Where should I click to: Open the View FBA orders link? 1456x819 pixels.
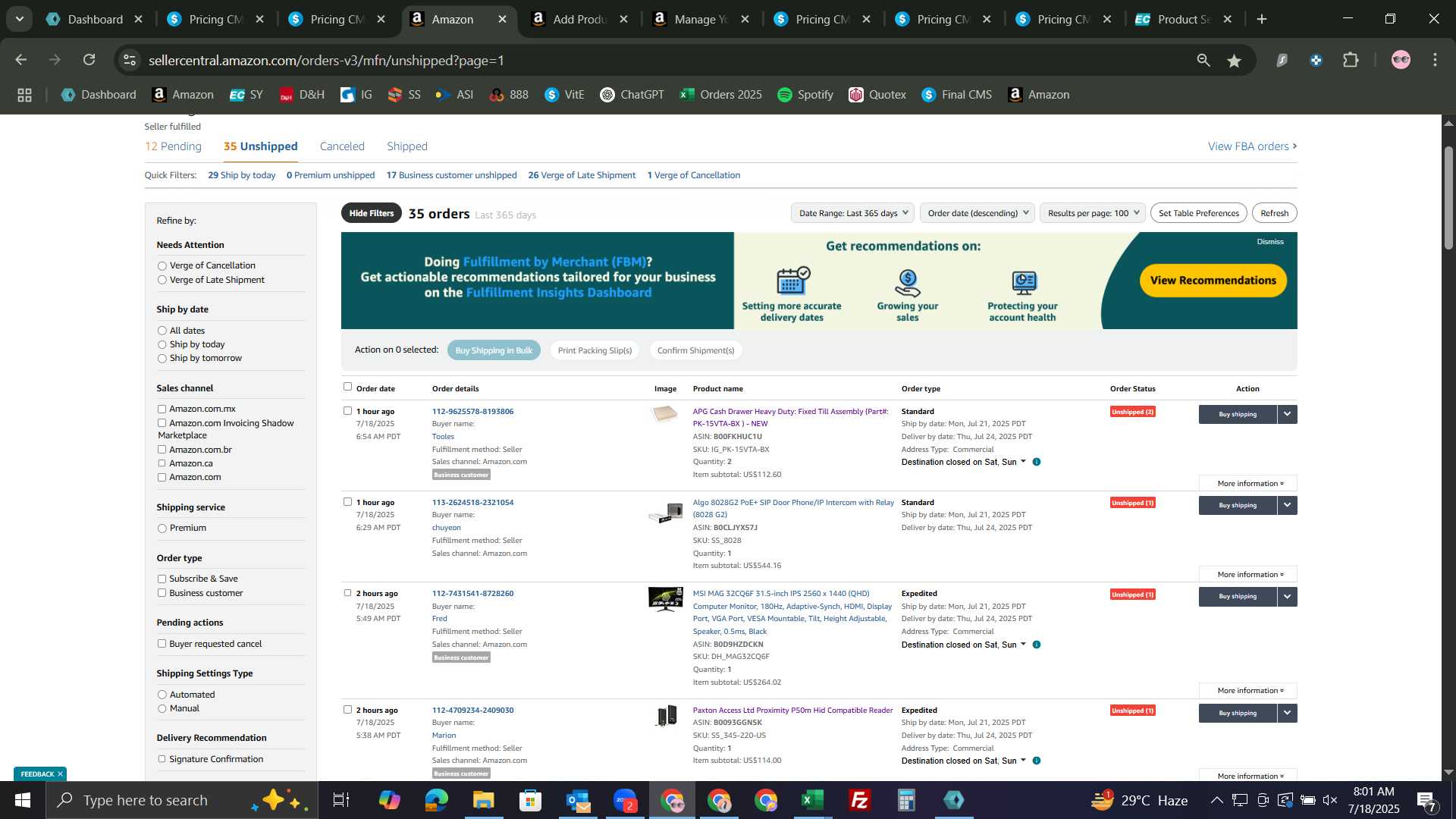pos(1253,146)
